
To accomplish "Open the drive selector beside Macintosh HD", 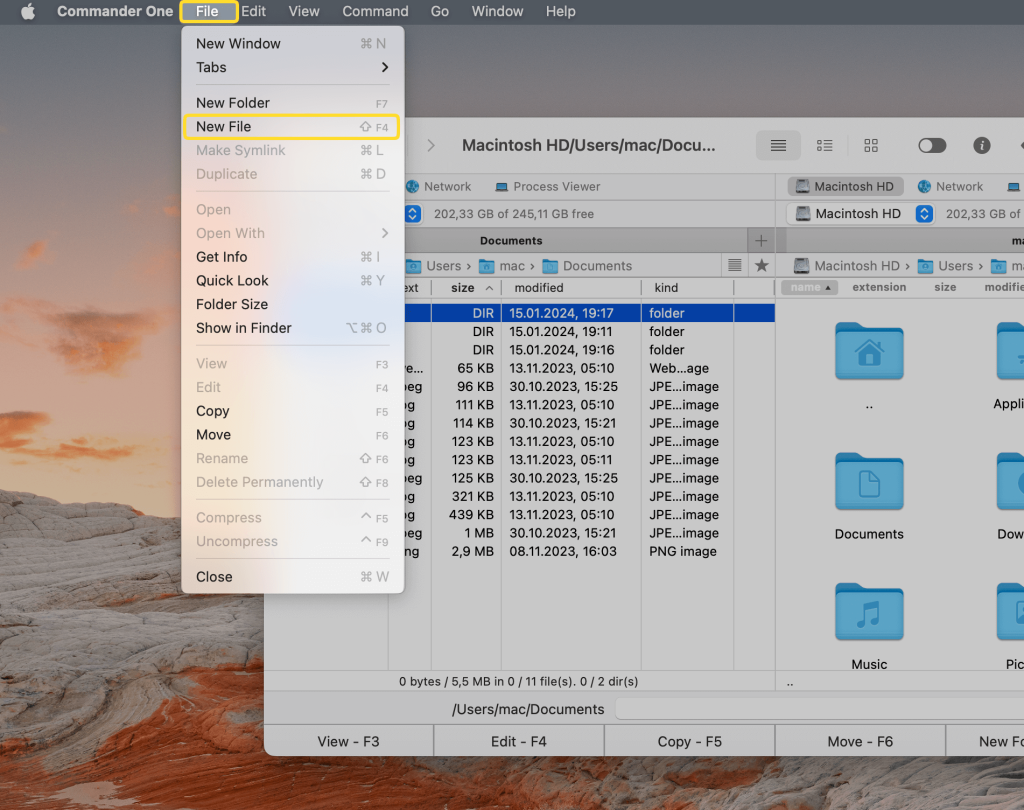I will click(924, 213).
